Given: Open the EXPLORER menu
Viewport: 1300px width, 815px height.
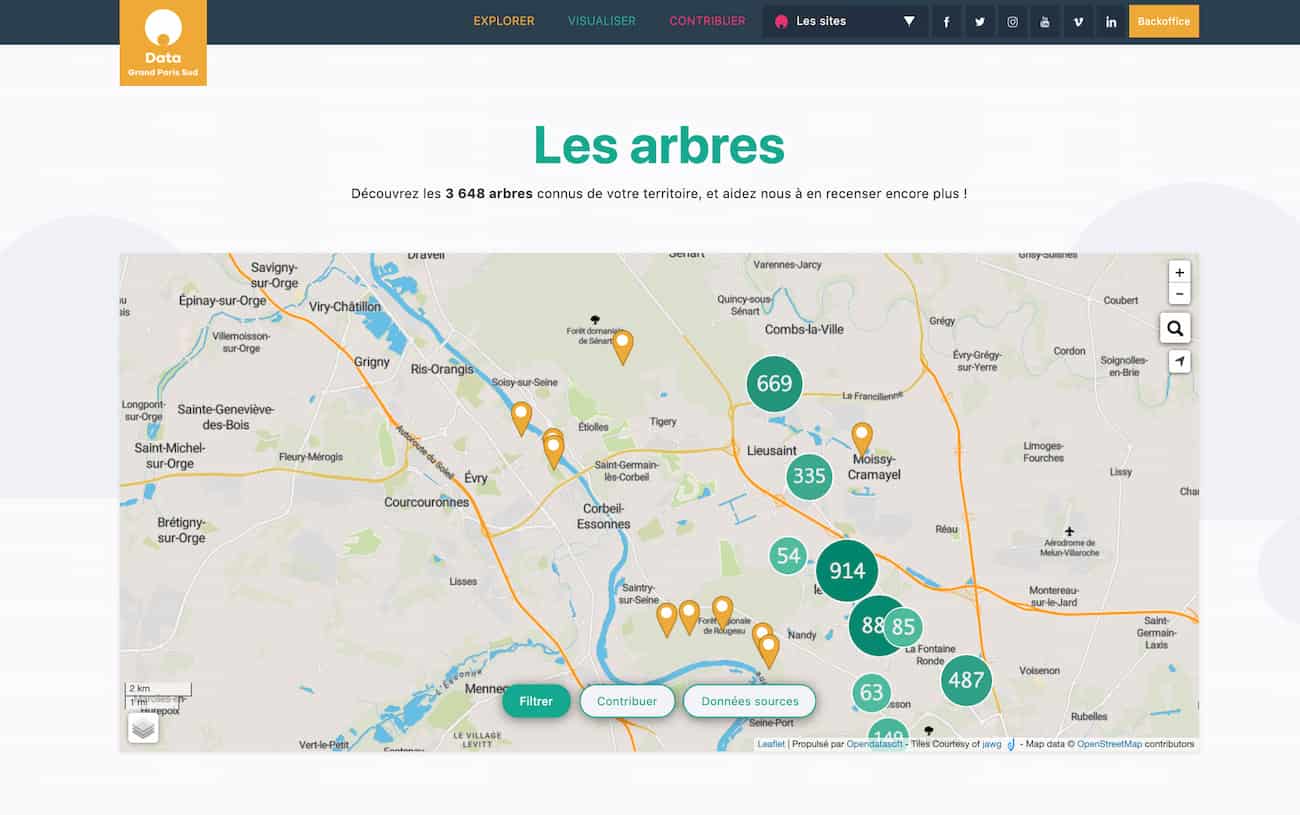Looking at the screenshot, I should 504,21.
